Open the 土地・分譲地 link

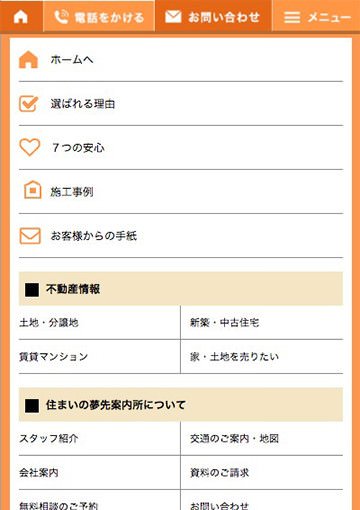[x=49, y=323]
